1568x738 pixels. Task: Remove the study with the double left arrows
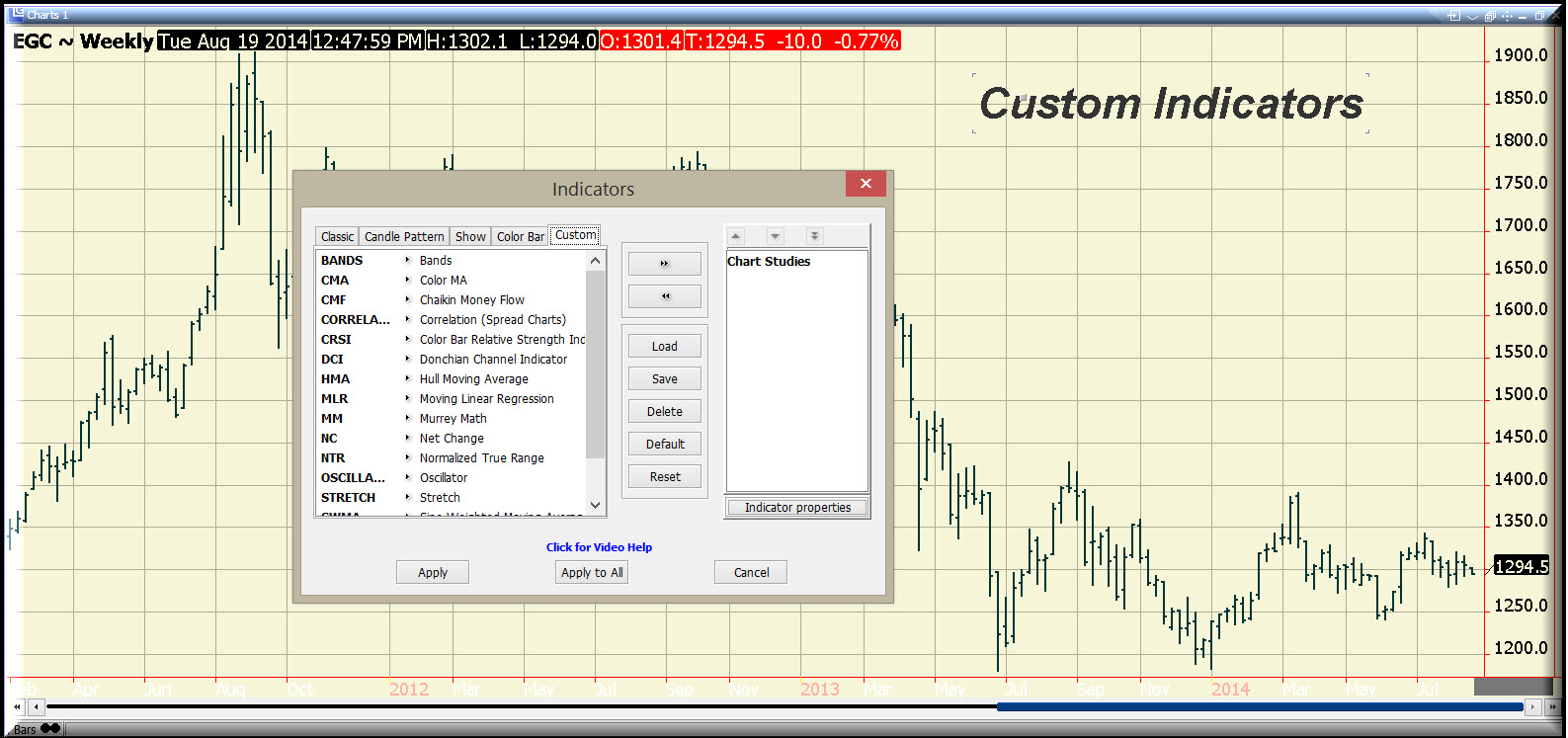(x=664, y=296)
